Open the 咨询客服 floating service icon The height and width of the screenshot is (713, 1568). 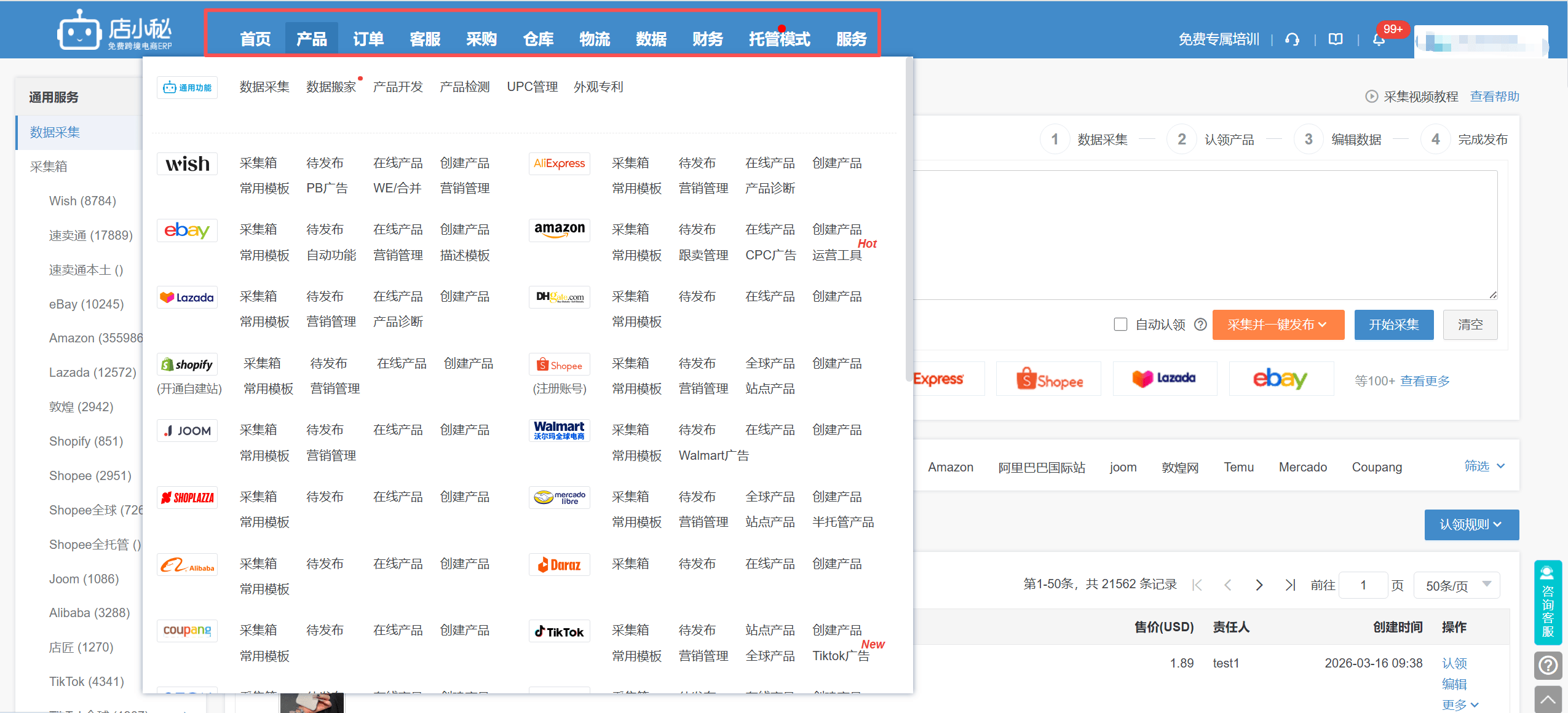[1548, 602]
